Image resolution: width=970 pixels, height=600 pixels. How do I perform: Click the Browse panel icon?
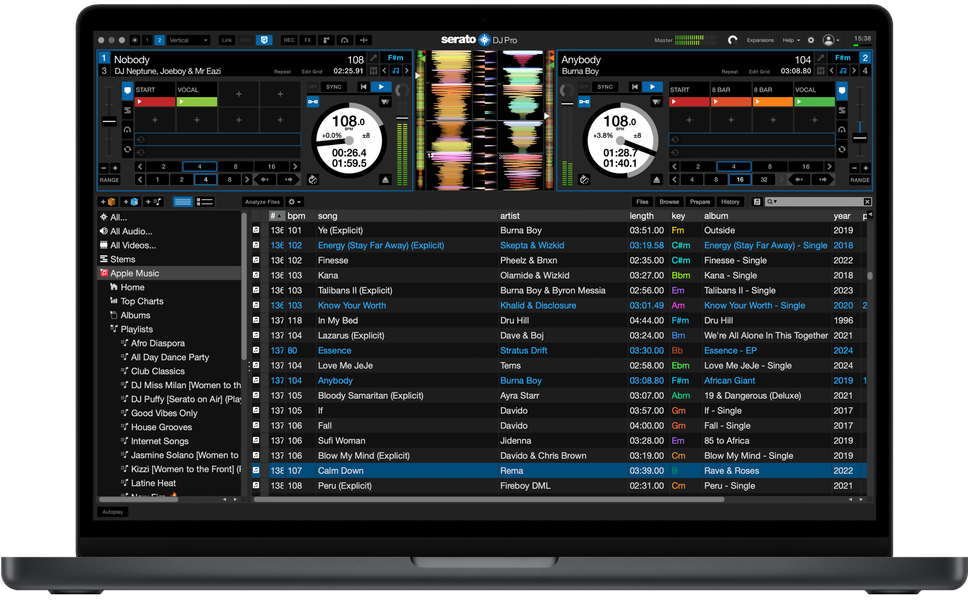coord(669,201)
